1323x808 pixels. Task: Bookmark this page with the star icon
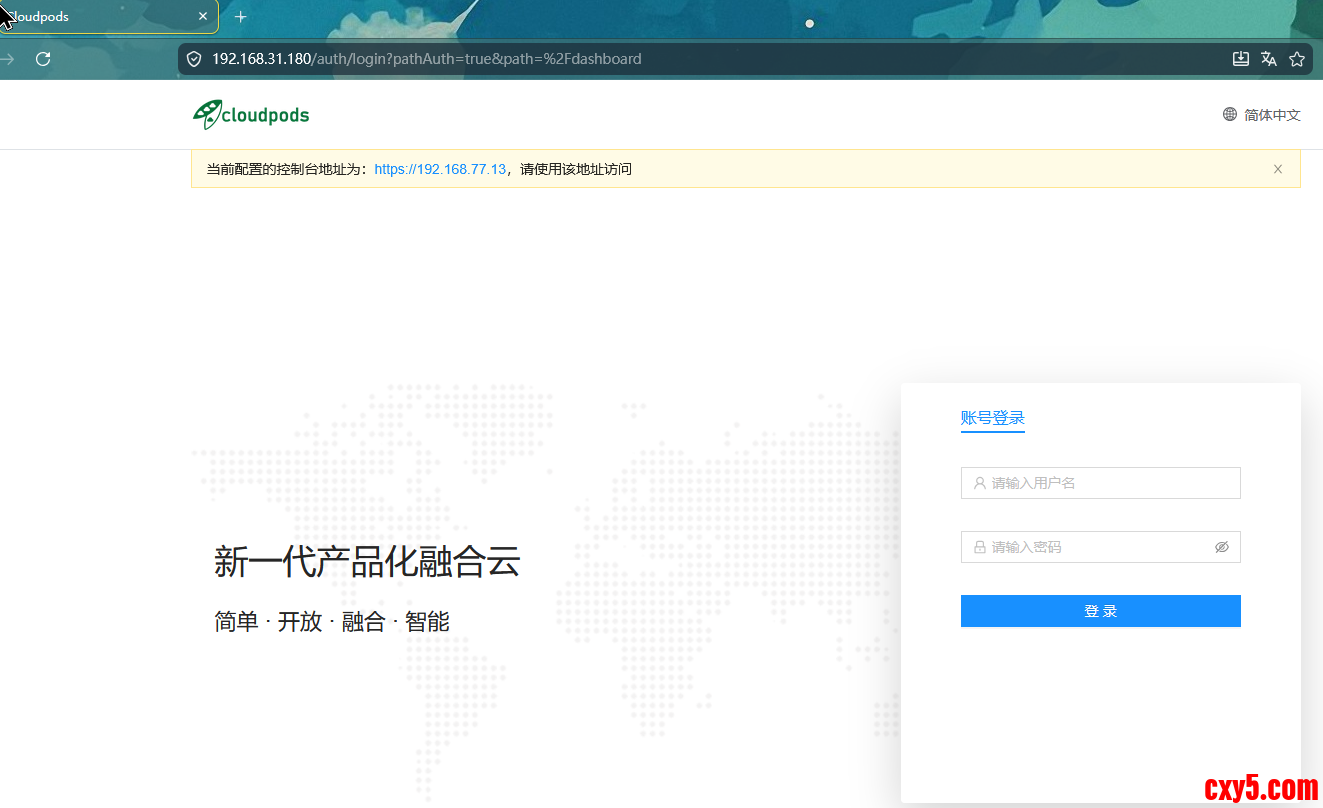(x=1297, y=59)
